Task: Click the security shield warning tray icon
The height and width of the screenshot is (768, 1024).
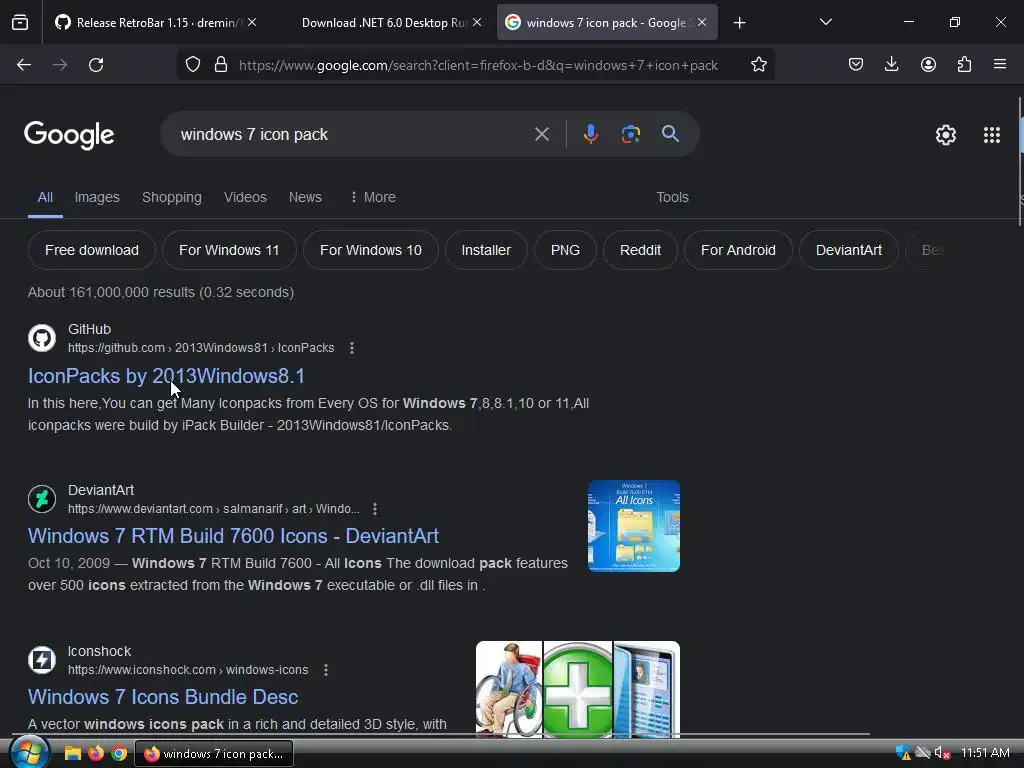Action: pyautogui.click(x=903, y=753)
